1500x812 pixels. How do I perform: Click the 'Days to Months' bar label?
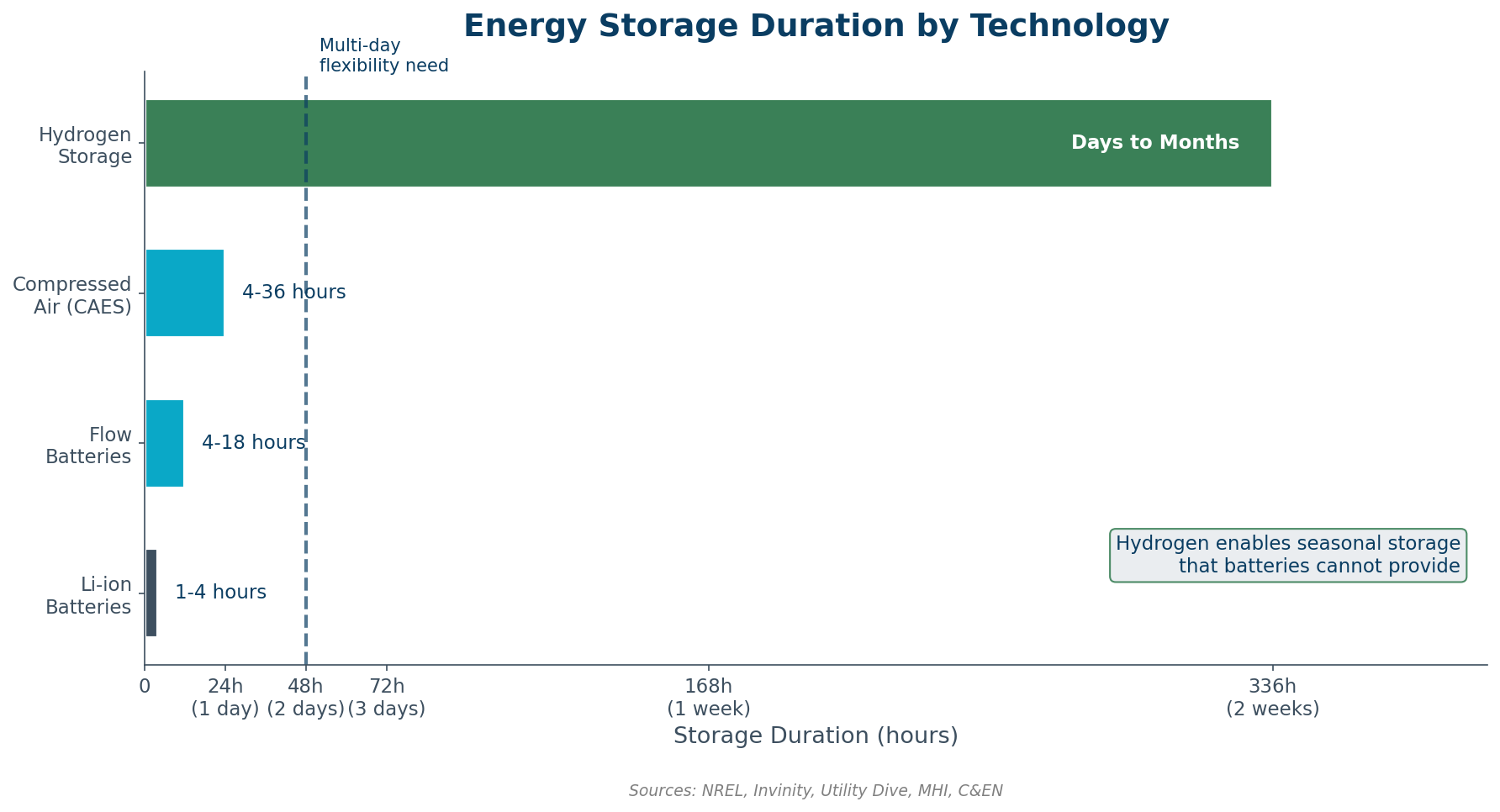(1154, 143)
